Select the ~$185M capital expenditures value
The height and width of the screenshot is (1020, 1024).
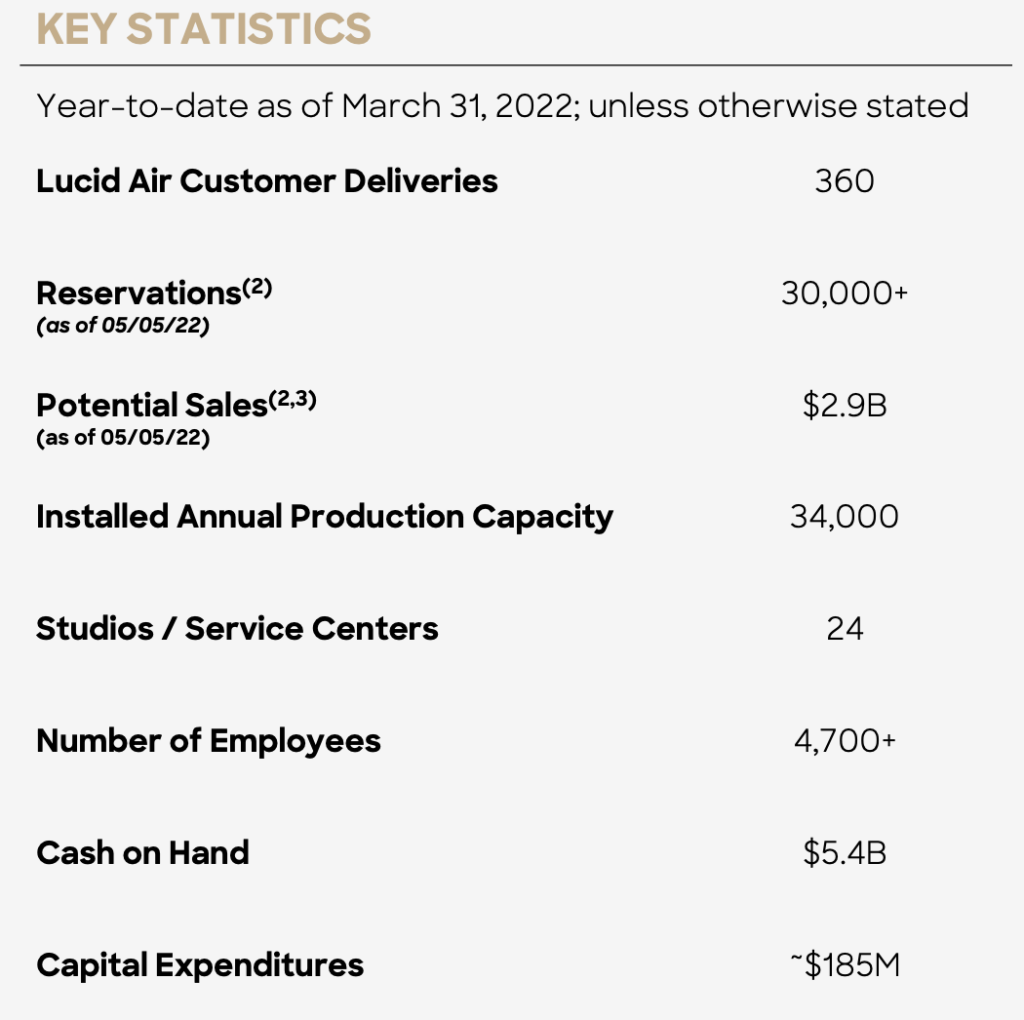pyautogui.click(x=844, y=965)
